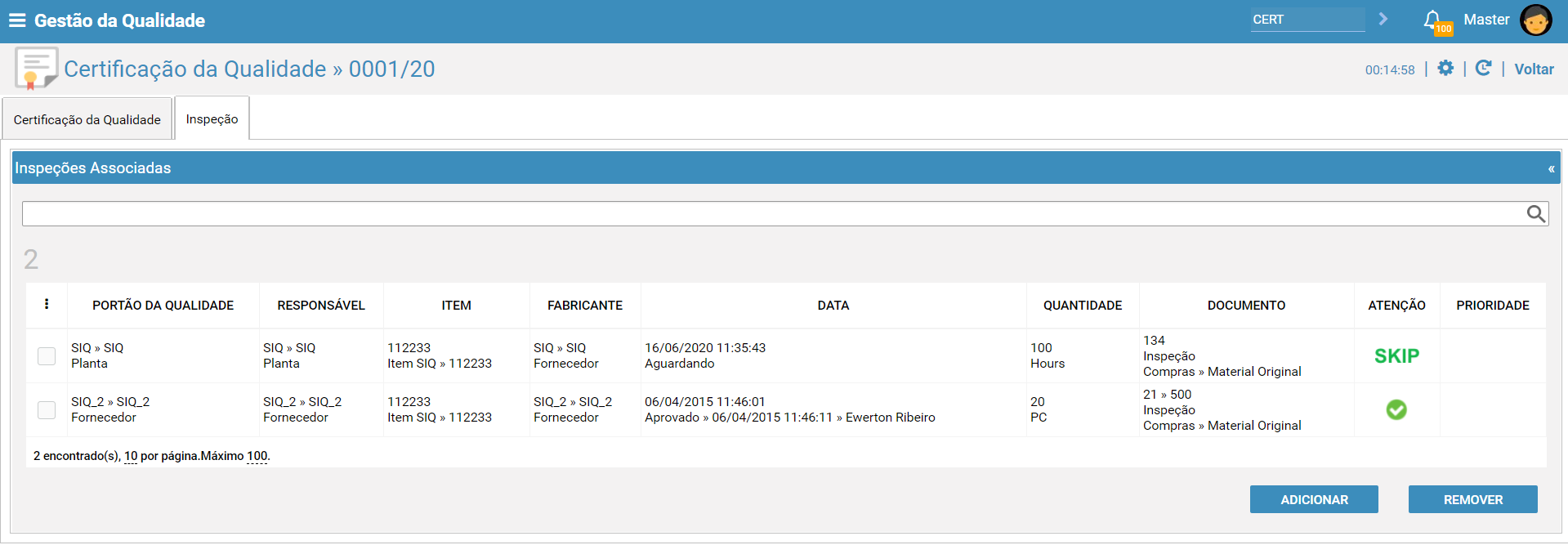This screenshot has height=545, width=1568.
Task: Click the Gestão da Qualidade title
Action: (x=119, y=20)
